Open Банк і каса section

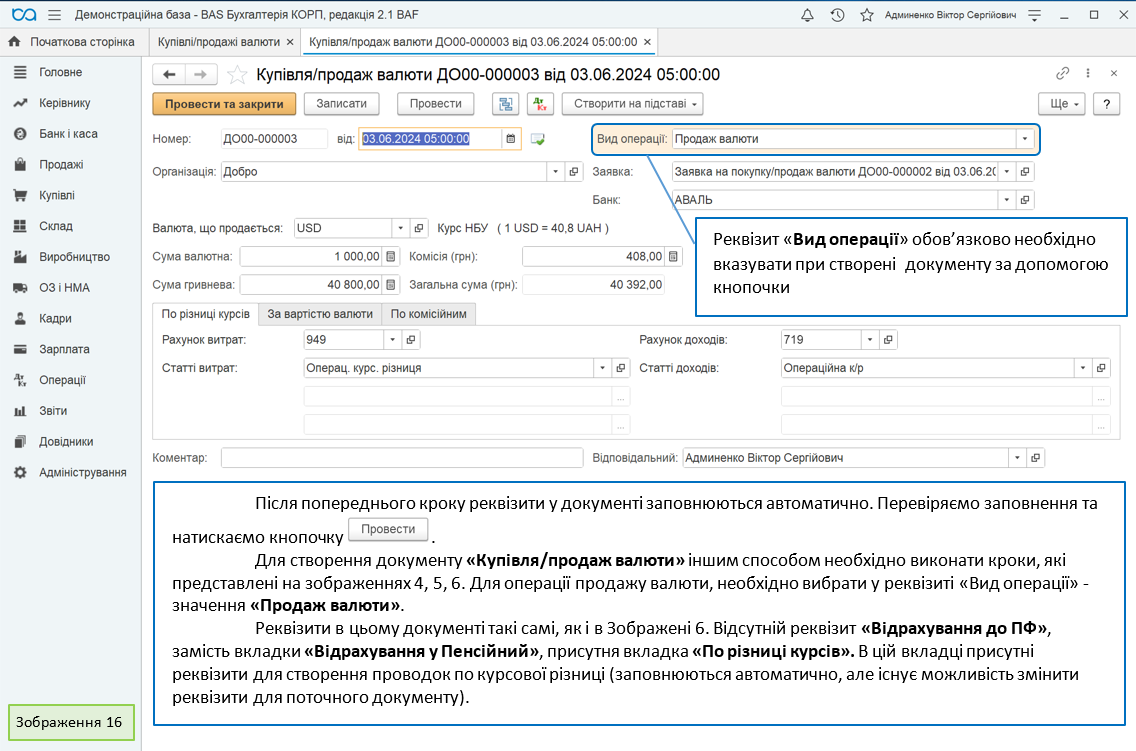[70, 134]
